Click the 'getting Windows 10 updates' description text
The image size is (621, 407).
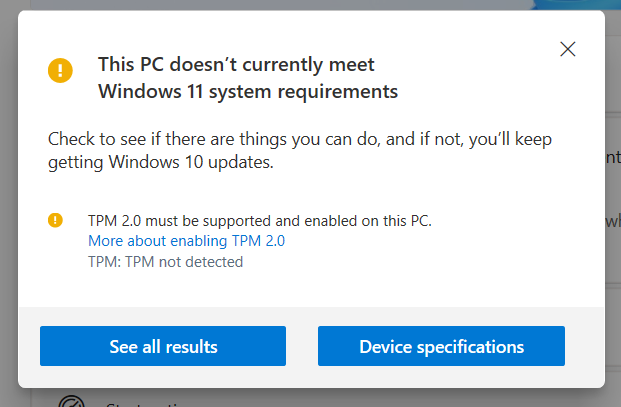click(x=161, y=162)
